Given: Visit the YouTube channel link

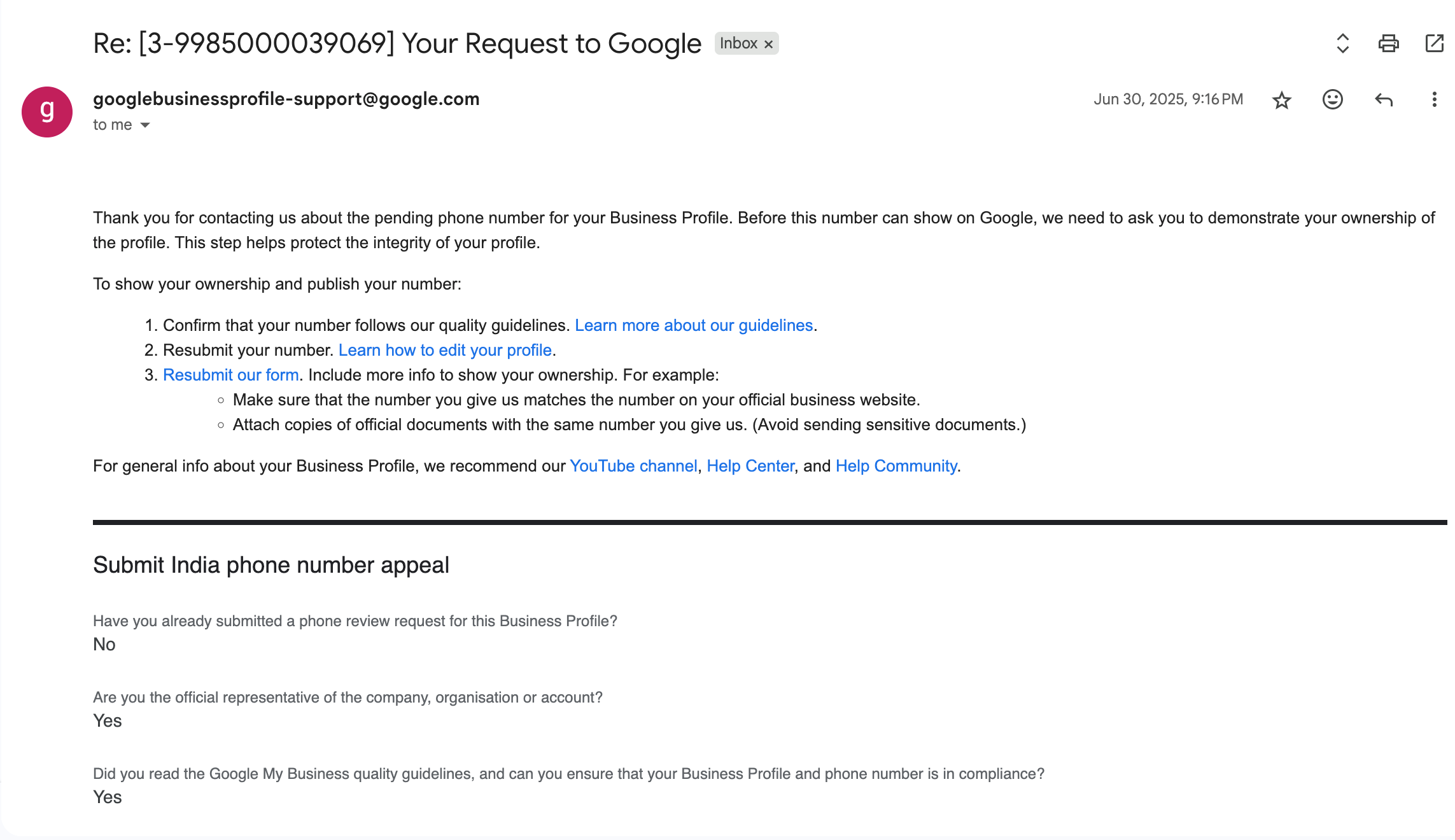Looking at the screenshot, I should [633, 466].
